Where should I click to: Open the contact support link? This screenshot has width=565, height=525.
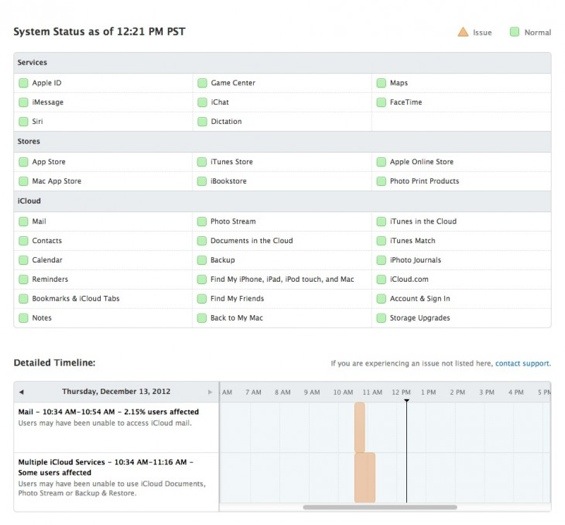(x=523, y=363)
